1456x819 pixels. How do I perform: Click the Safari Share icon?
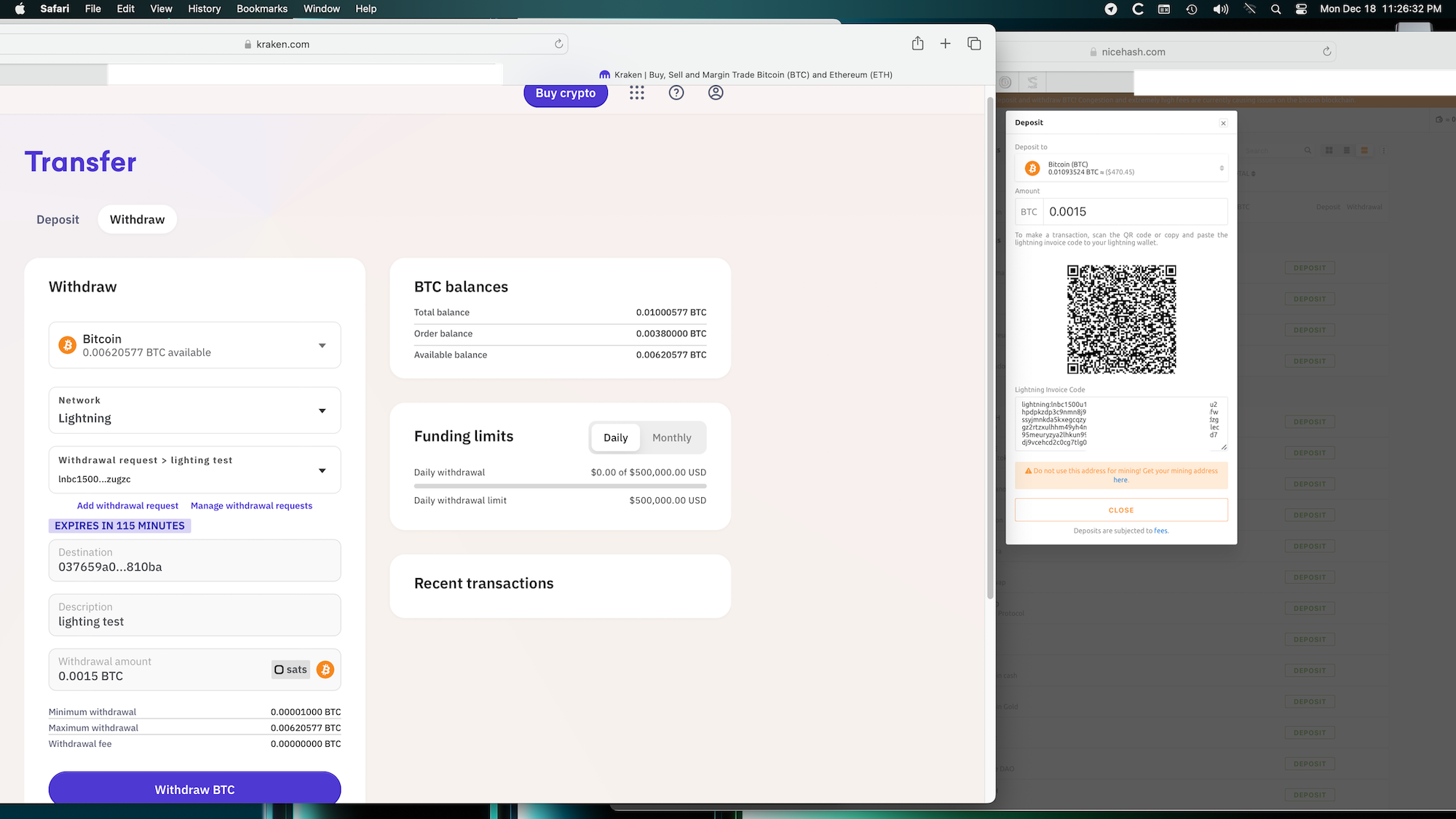point(917,44)
